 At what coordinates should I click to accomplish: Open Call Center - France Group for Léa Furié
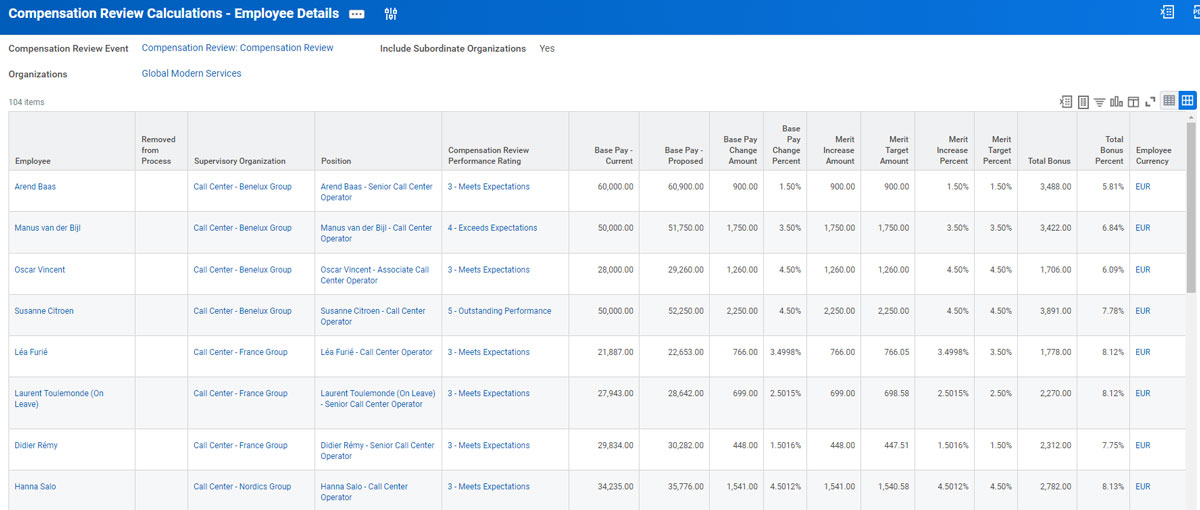tap(241, 352)
